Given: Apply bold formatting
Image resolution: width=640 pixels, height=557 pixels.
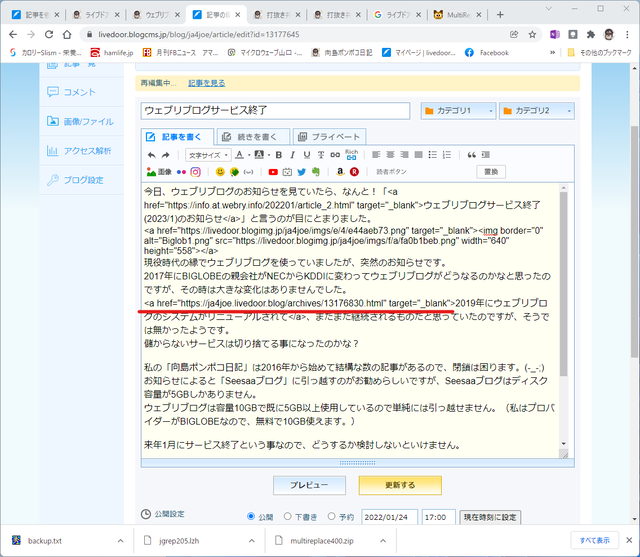Looking at the screenshot, I should [279, 155].
